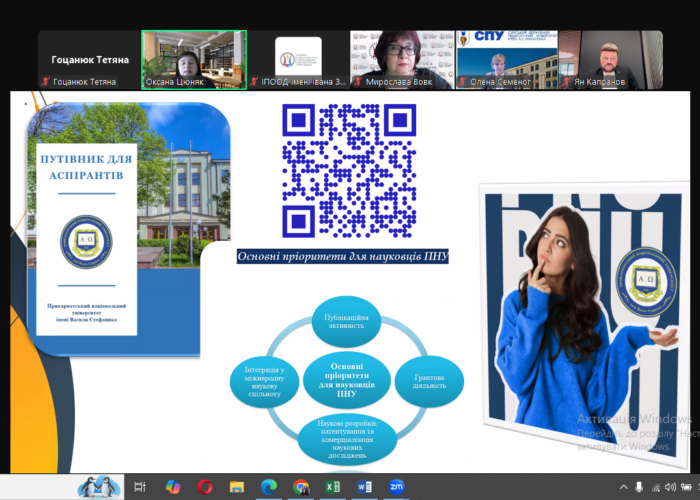Select Оксана Цюняк's video thumbnail

pos(194,59)
